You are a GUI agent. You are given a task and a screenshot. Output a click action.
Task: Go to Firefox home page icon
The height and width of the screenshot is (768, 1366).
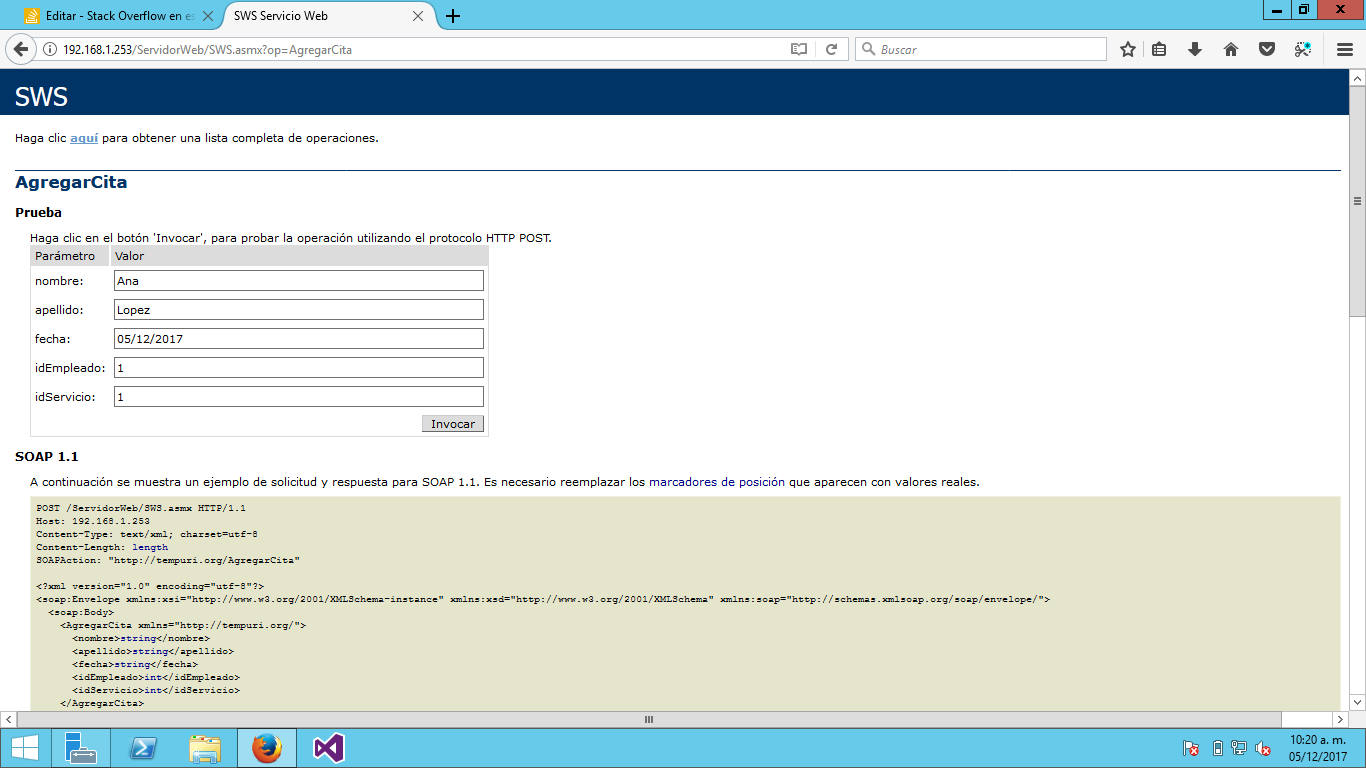tap(1231, 49)
